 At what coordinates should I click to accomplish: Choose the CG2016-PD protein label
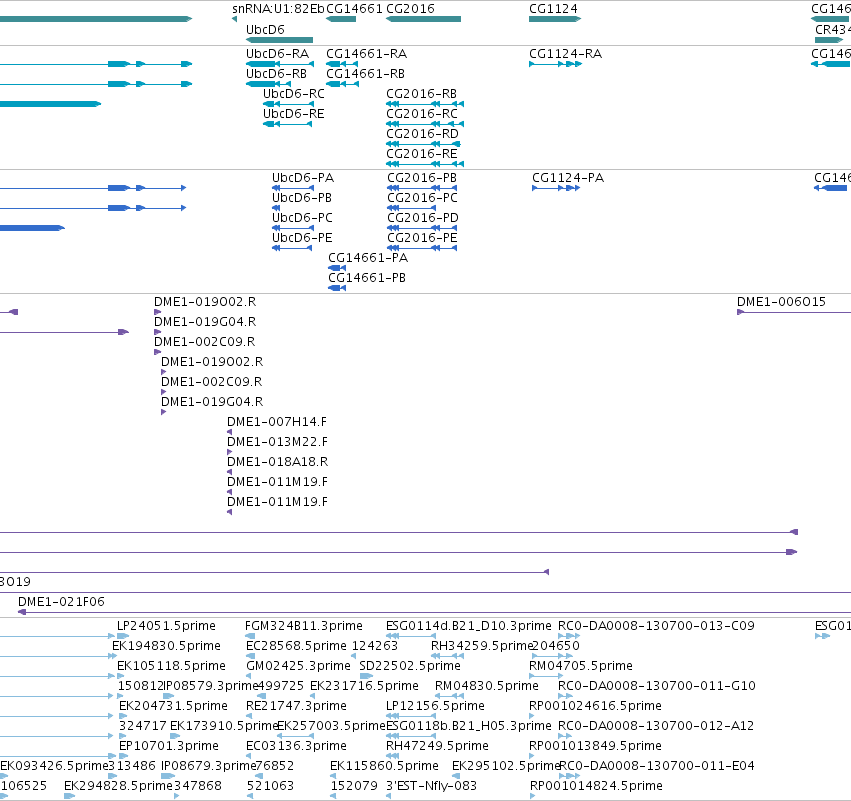(x=423, y=218)
